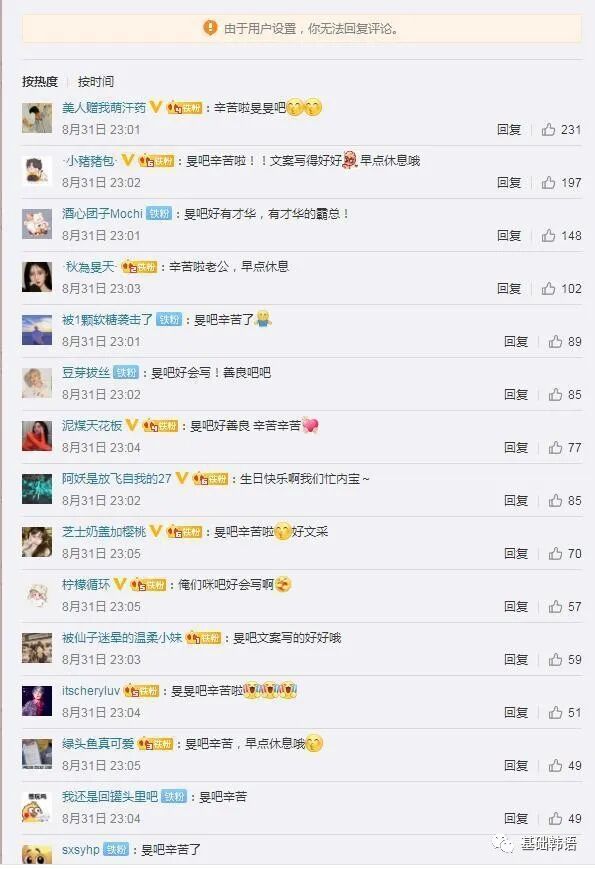
Task: Open 小猪猪包's profile via username
Action: point(91,161)
